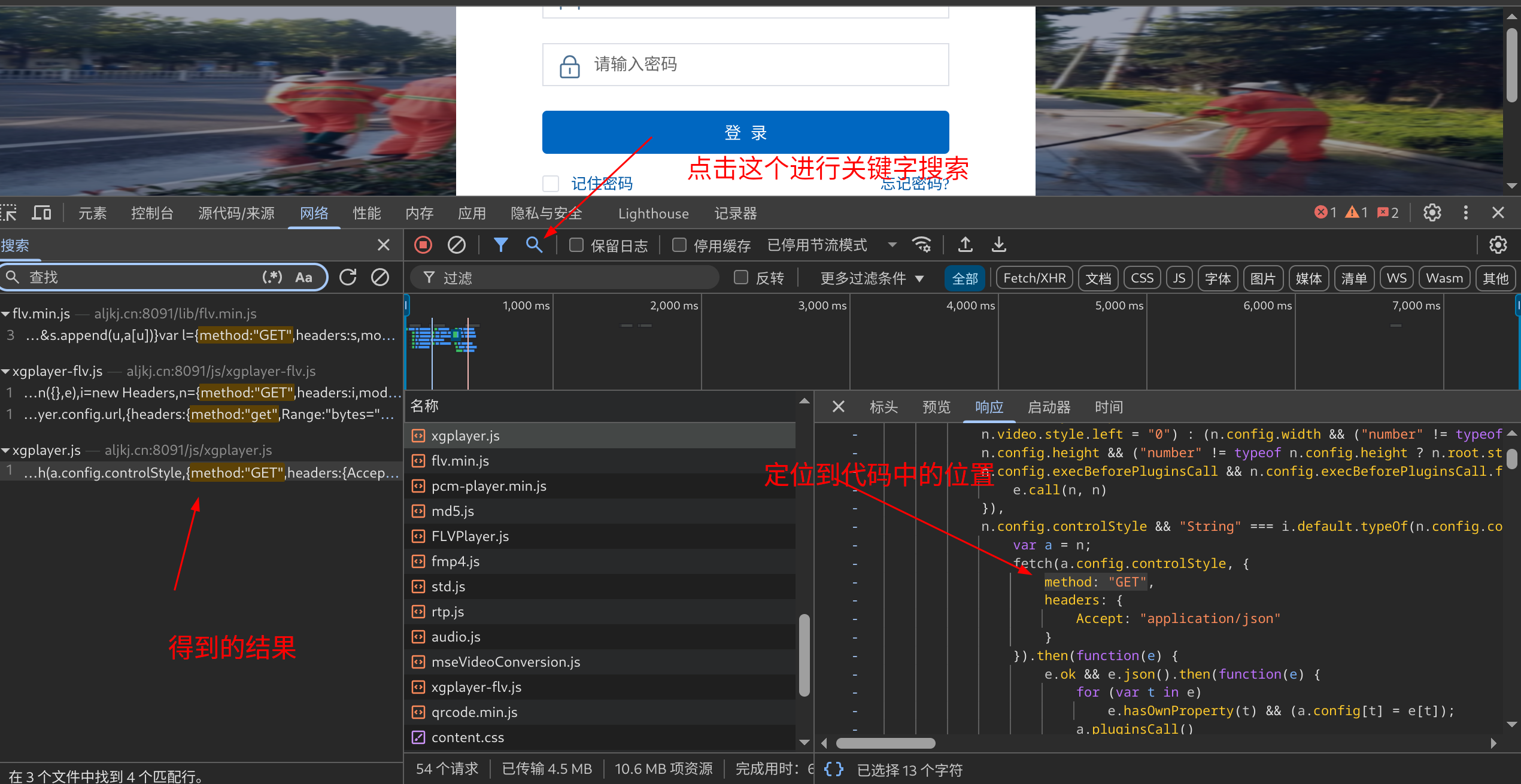The width and height of the screenshot is (1521, 784).
Task: Collapse the flv.min.js search result group
Action: (5, 314)
